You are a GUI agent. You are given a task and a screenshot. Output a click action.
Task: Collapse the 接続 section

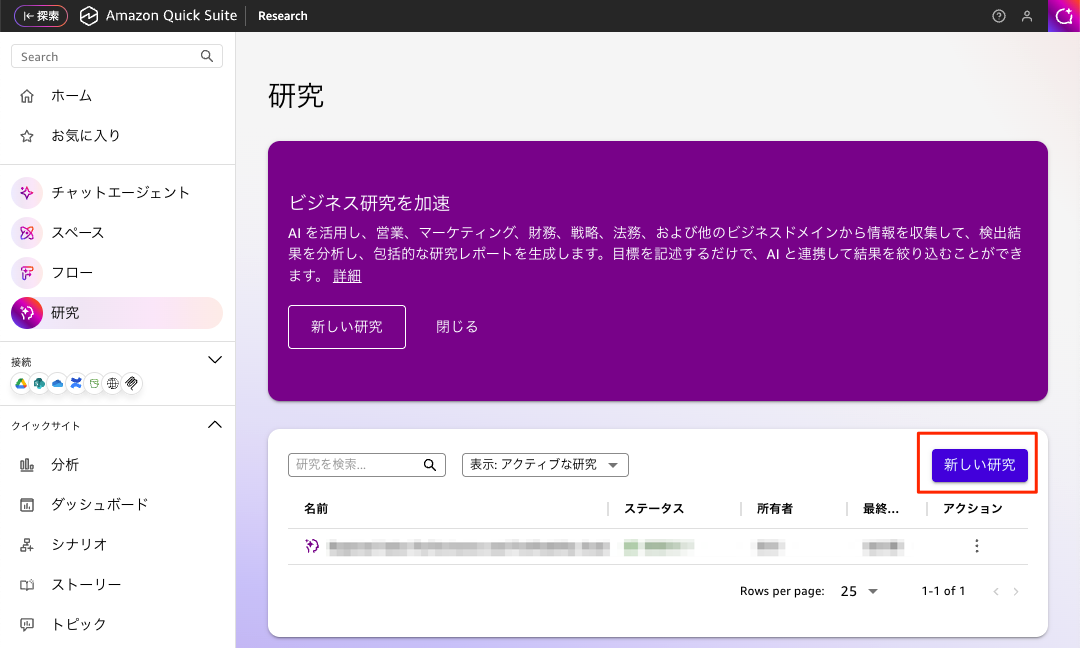click(215, 359)
